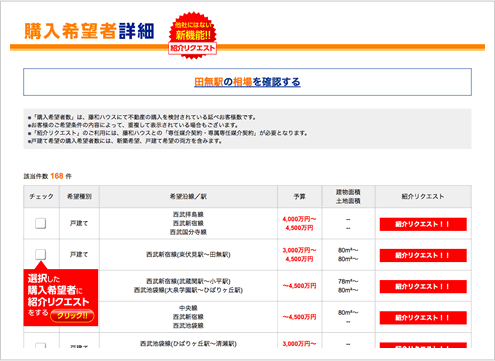
Task: Tick the checkbox in the 東伏見駅〜田無駅 row
Action: pyautogui.click(x=40, y=254)
